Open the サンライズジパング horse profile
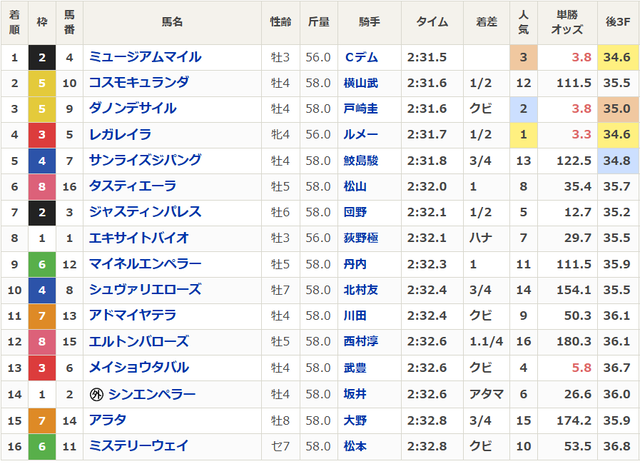Screen dimensions: 640x464 [145, 160]
